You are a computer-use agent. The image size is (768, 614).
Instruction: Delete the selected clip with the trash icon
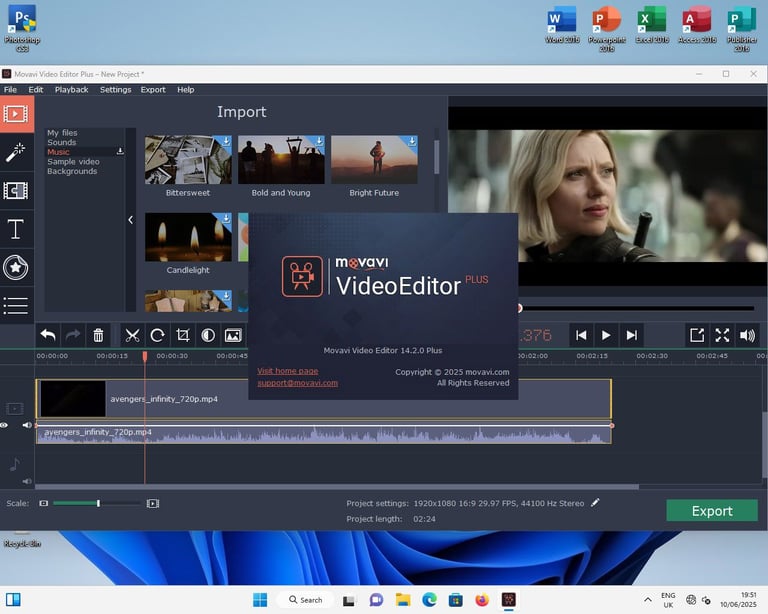click(x=98, y=335)
